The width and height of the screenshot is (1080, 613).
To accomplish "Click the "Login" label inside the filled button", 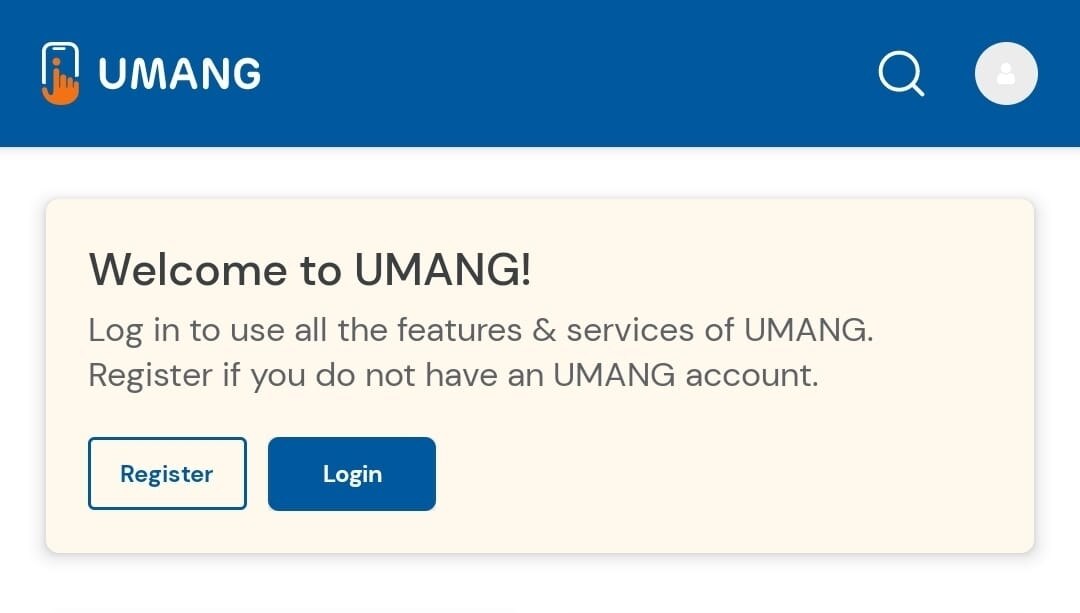I will (352, 473).
